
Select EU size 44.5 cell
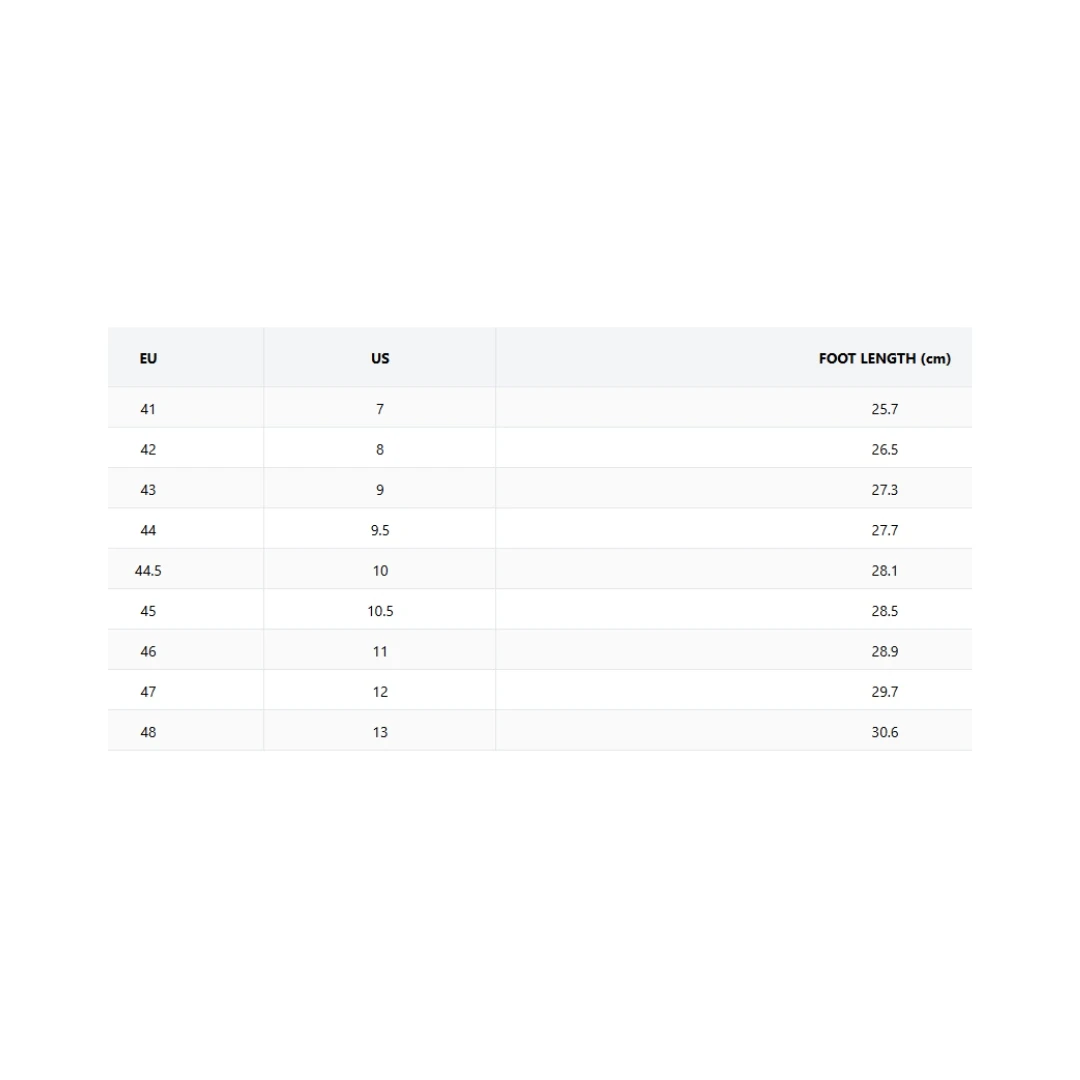click(148, 571)
